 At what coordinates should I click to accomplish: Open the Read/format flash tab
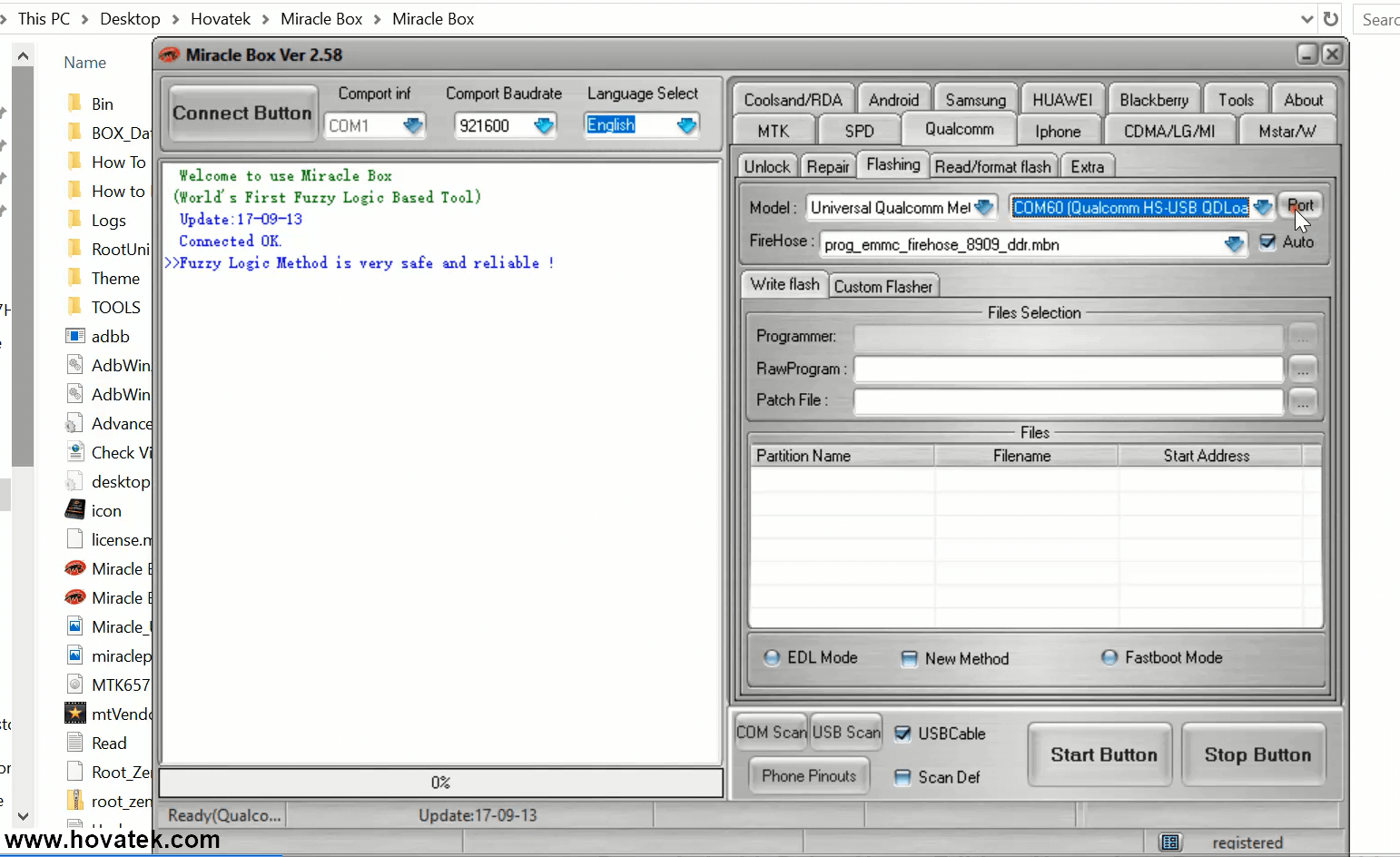click(x=992, y=167)
